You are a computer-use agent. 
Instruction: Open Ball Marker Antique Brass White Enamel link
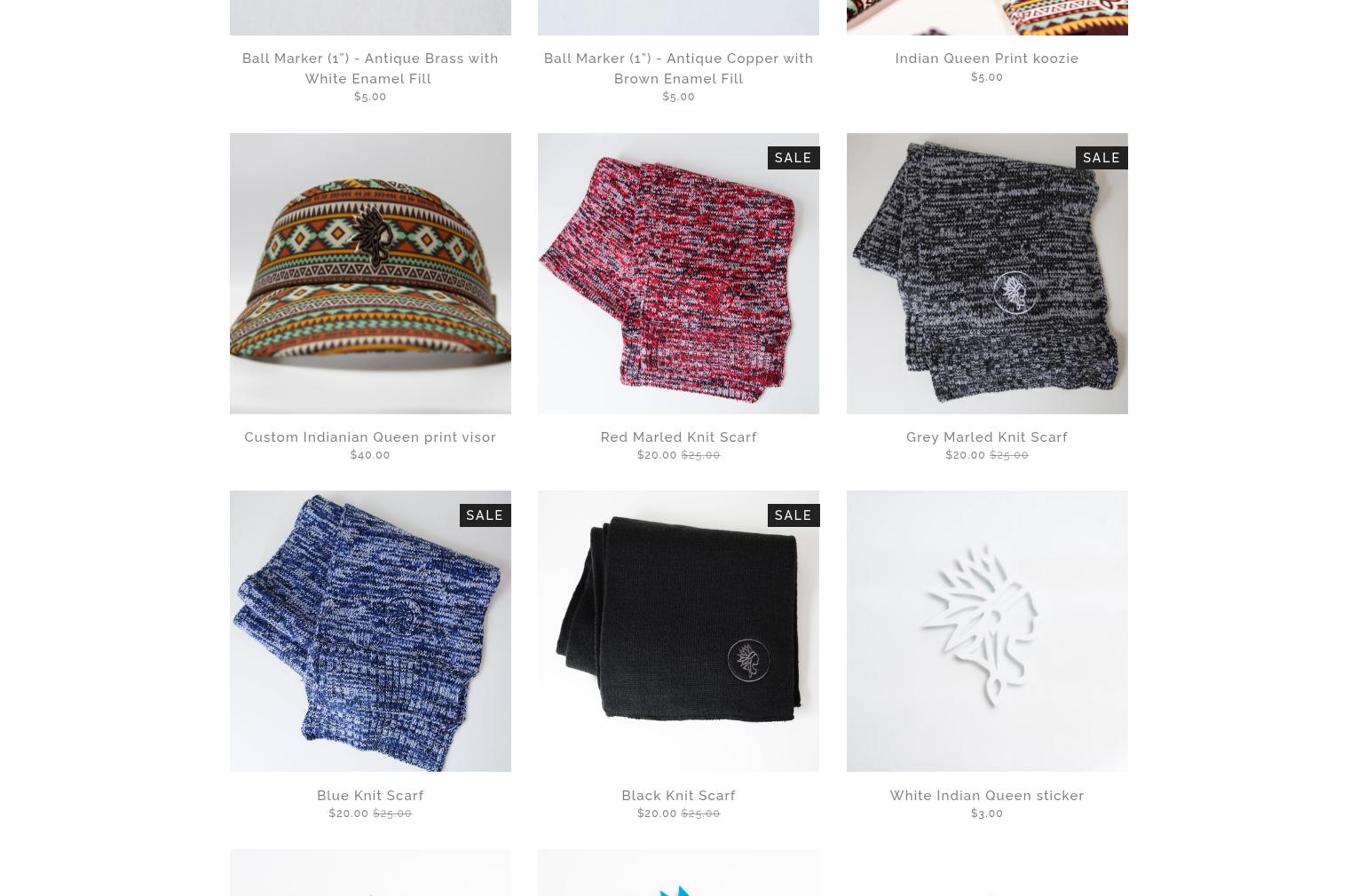point(370,68)
